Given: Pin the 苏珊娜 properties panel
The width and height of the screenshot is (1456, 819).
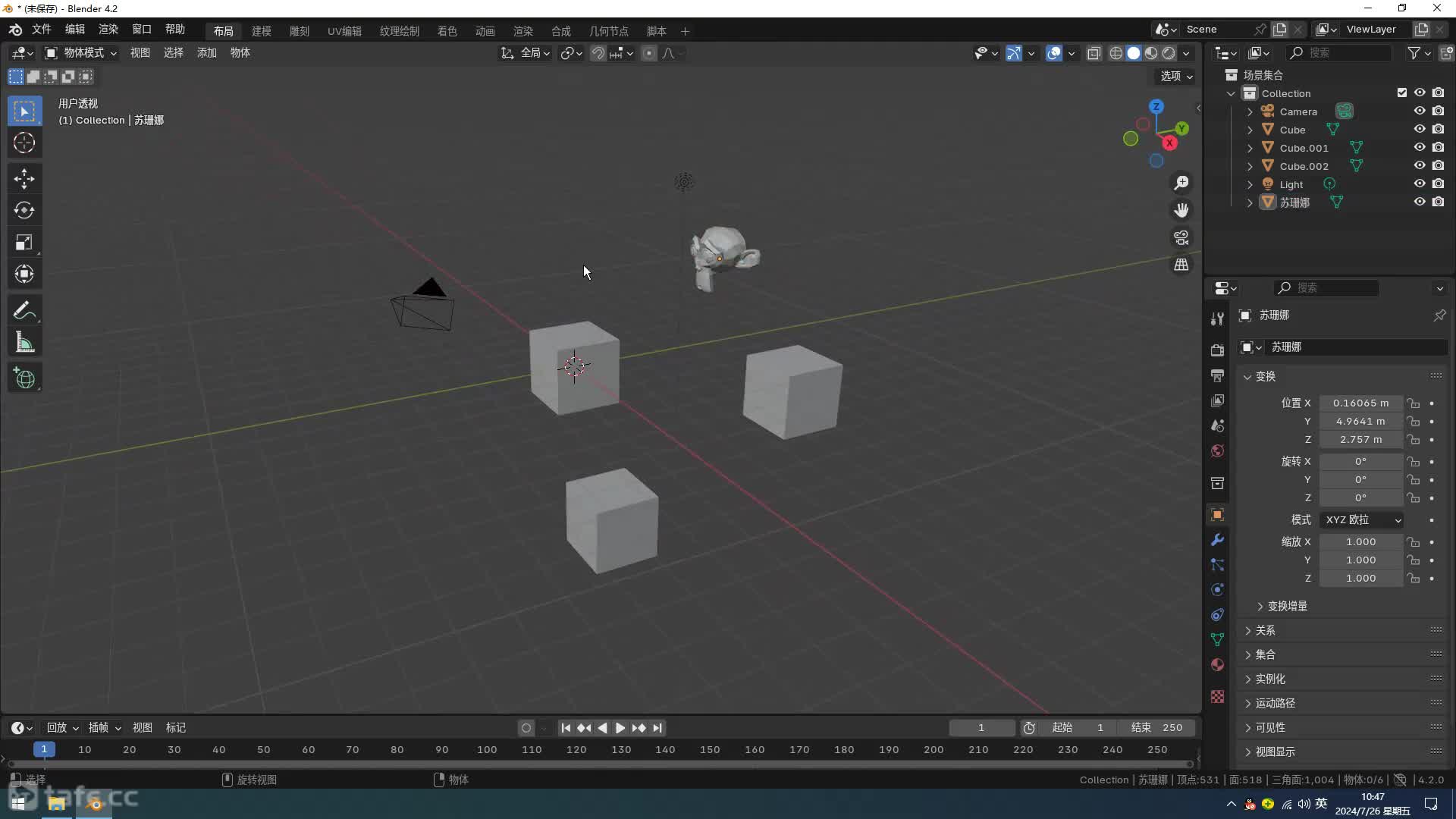Looking at the screenshot, I should (x=1439, y=315).
